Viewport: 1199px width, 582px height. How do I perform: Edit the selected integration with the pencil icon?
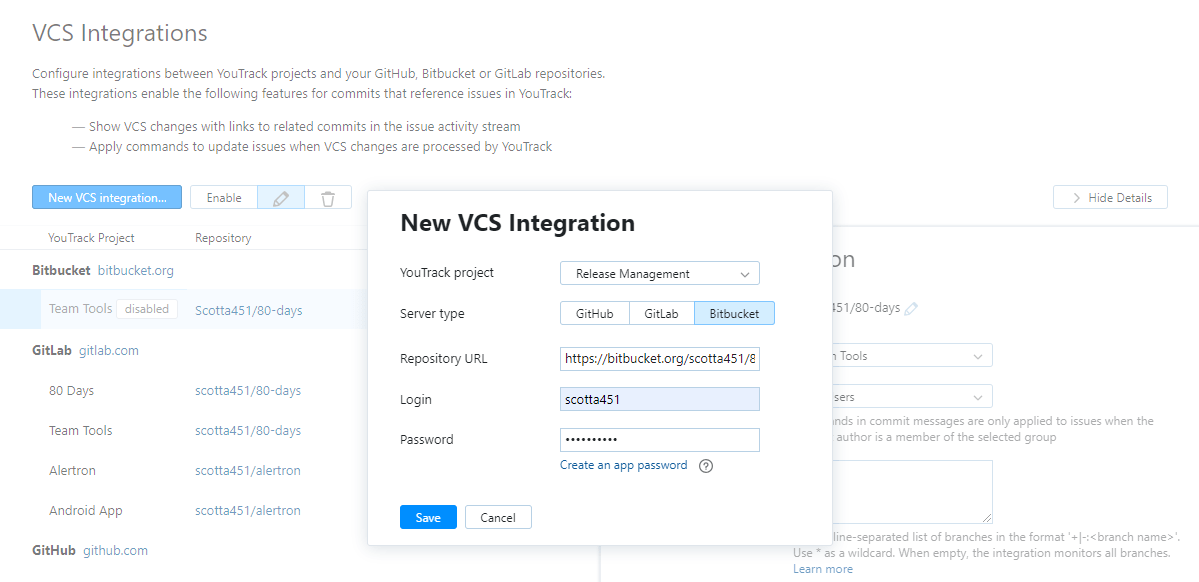pos(281,197)
